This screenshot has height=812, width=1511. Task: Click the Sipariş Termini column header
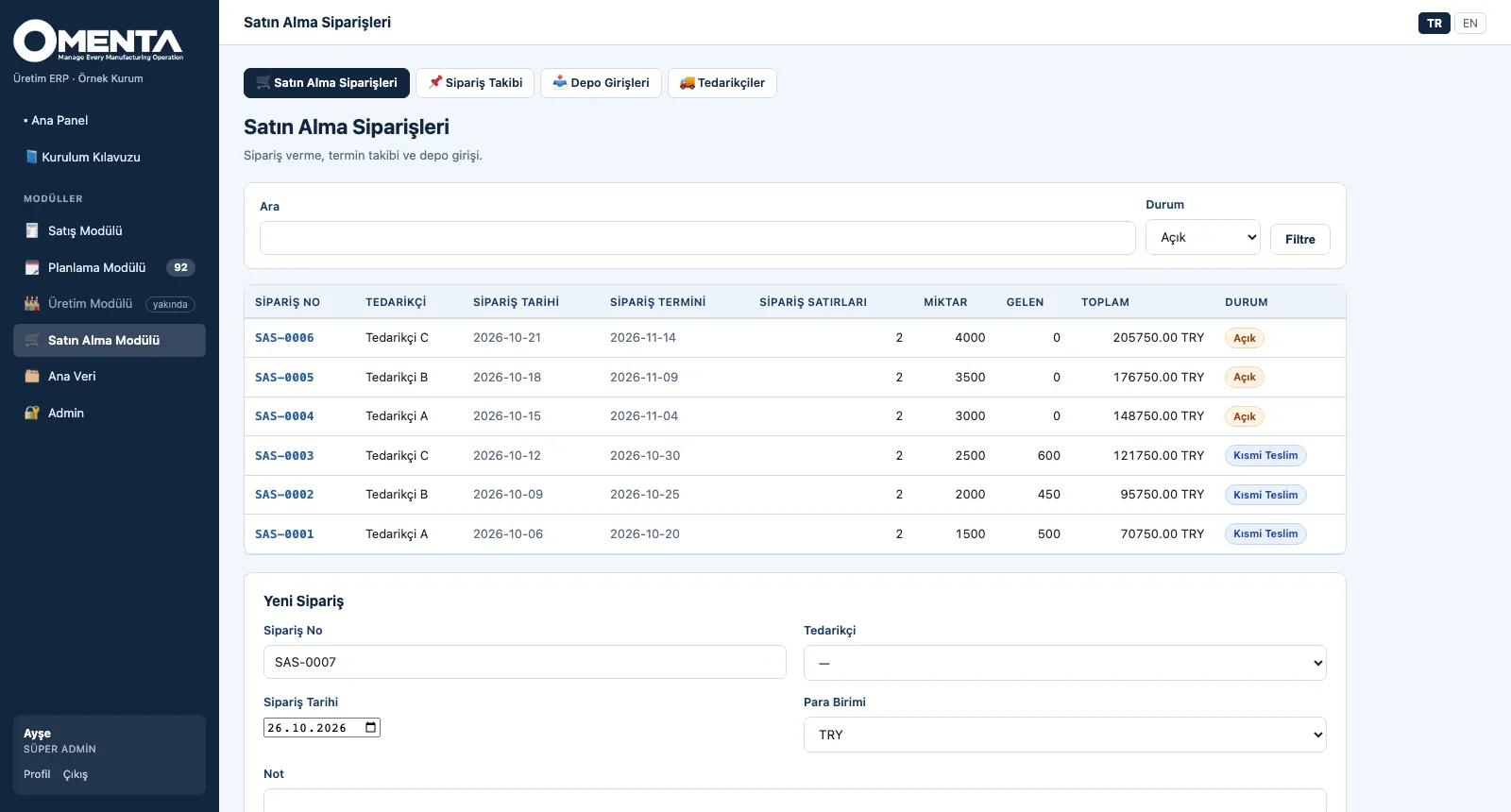[x=657, y=302]
